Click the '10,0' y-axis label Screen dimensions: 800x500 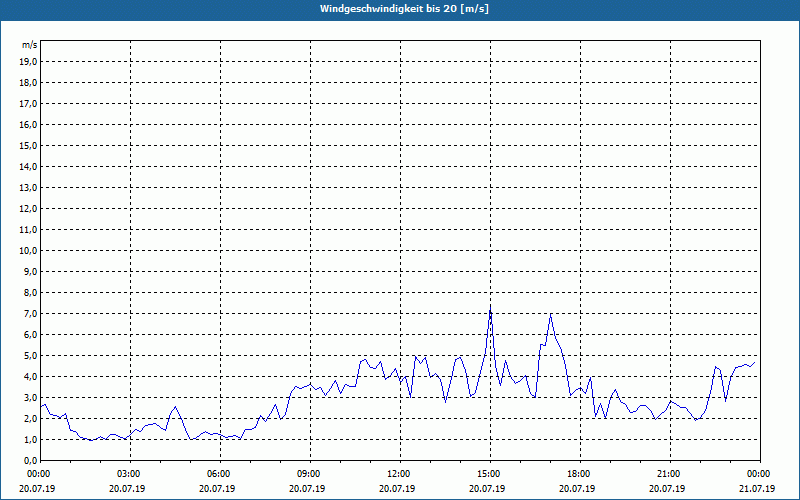[x=28, y=251]
